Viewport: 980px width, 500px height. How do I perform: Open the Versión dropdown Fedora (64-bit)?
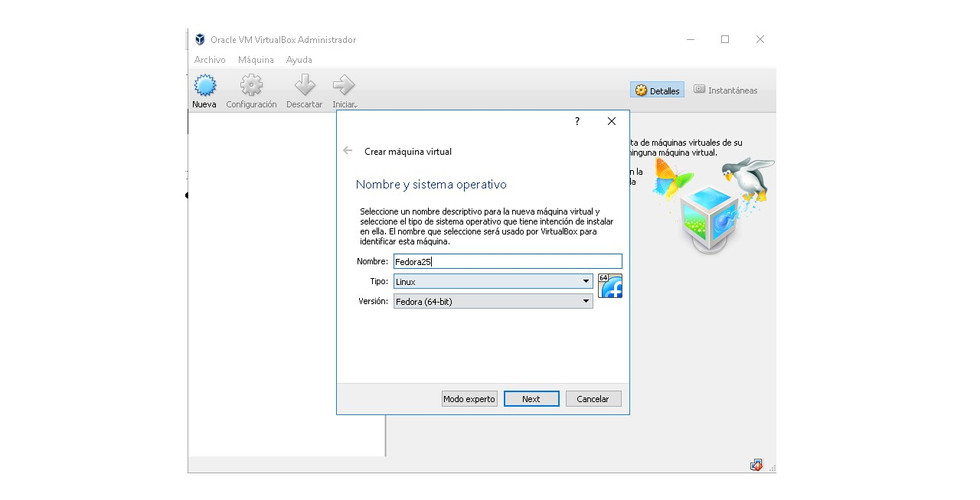coord(493,301)
